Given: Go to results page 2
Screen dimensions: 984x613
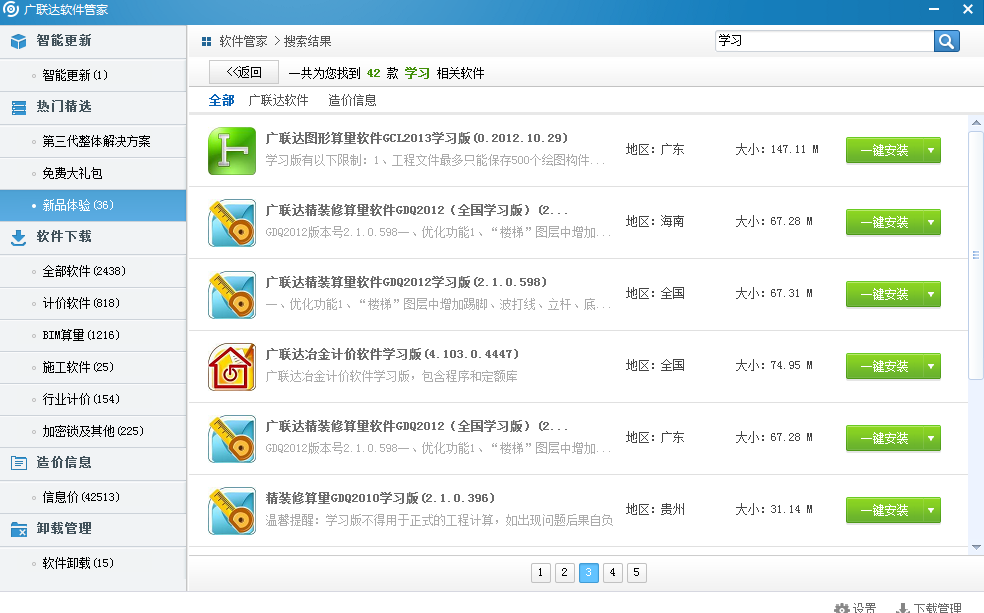Looking at the screenshot, I should tap(564, 572).
